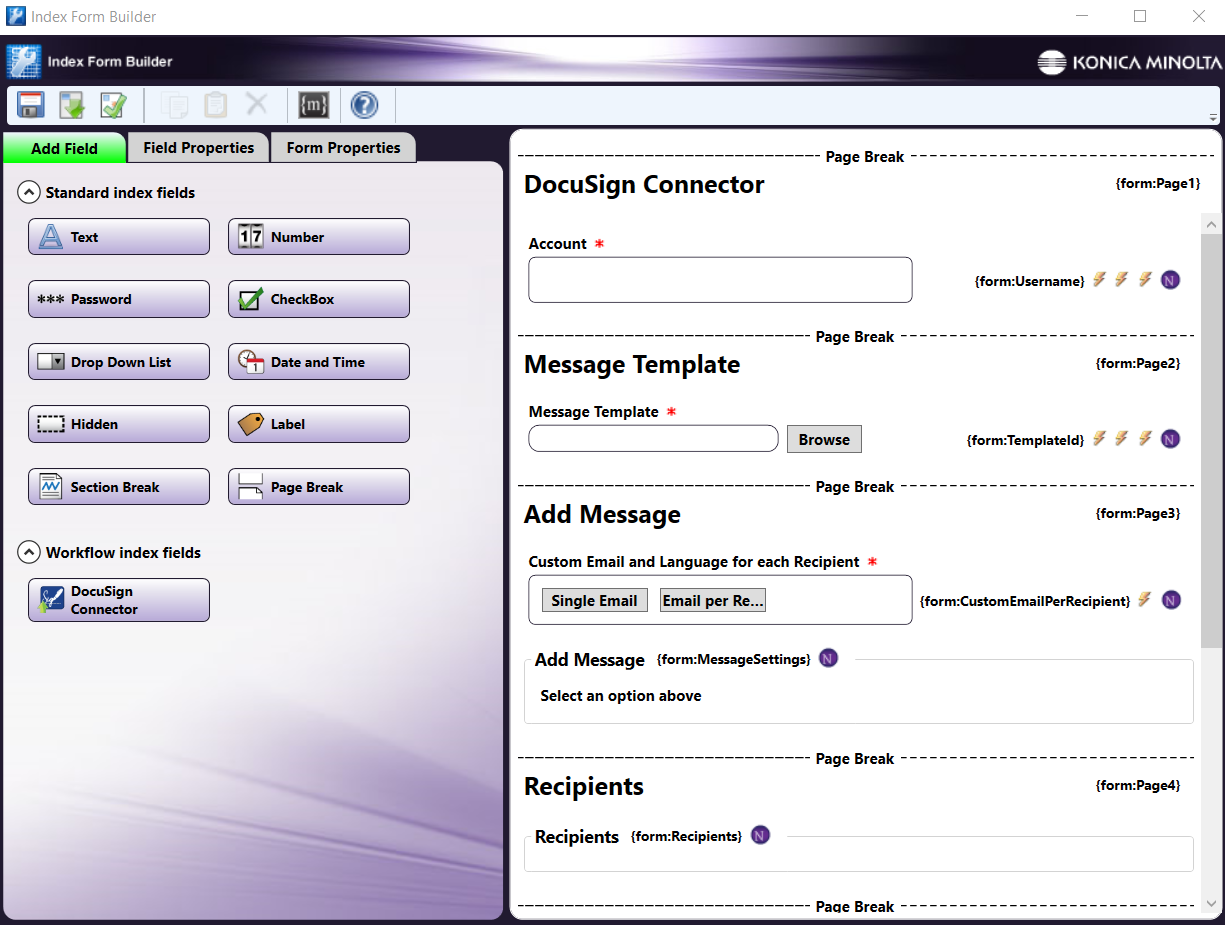Click the Index Form Builder title bar icon
This screenshot has width=1225, height=925.
pos(15,16)
